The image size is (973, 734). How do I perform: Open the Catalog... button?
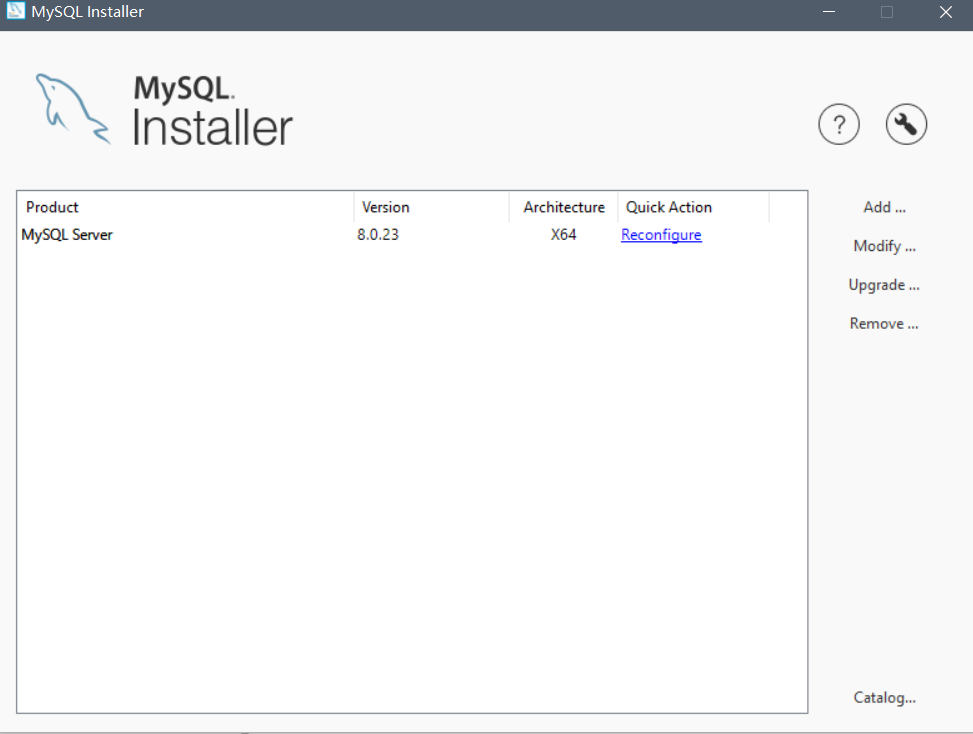click(x=884, y=697)
